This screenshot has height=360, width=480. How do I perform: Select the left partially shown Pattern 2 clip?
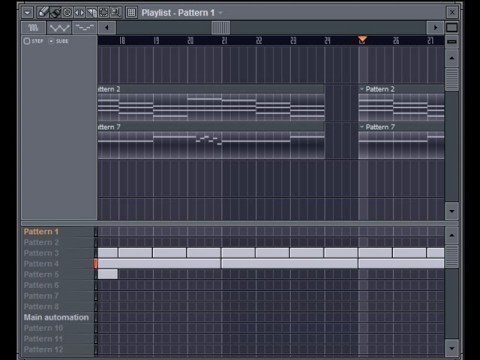coord(211,103)
